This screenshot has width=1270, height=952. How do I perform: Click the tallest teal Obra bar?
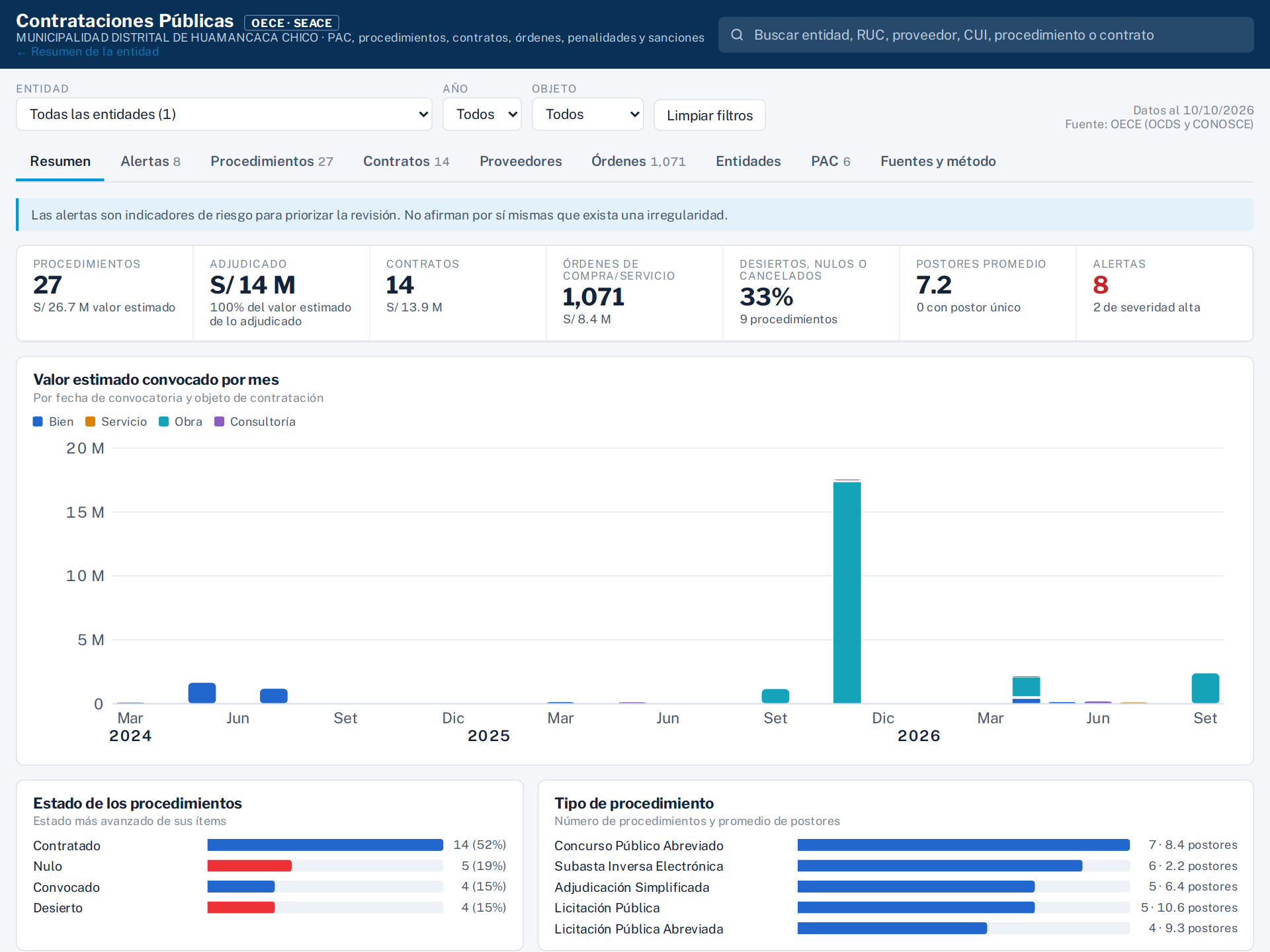pyautogui.click(x=847, y=592)
